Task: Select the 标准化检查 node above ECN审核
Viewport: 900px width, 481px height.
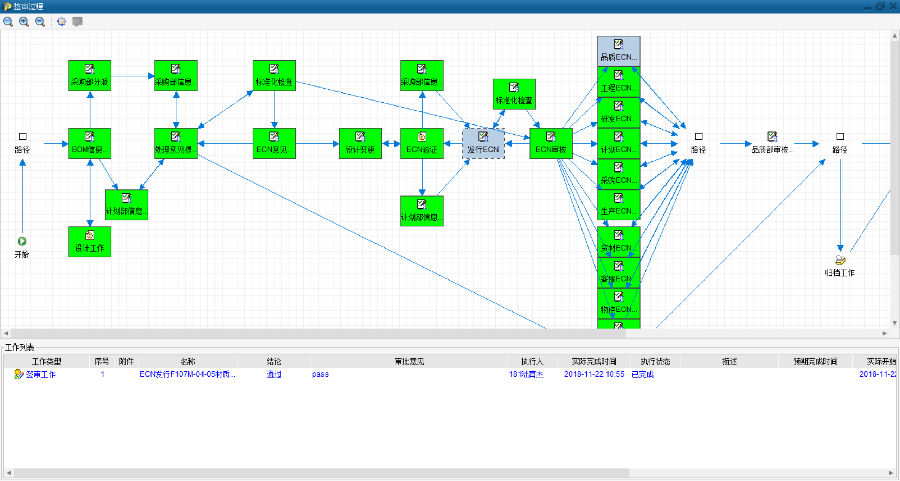Action: 514,94
